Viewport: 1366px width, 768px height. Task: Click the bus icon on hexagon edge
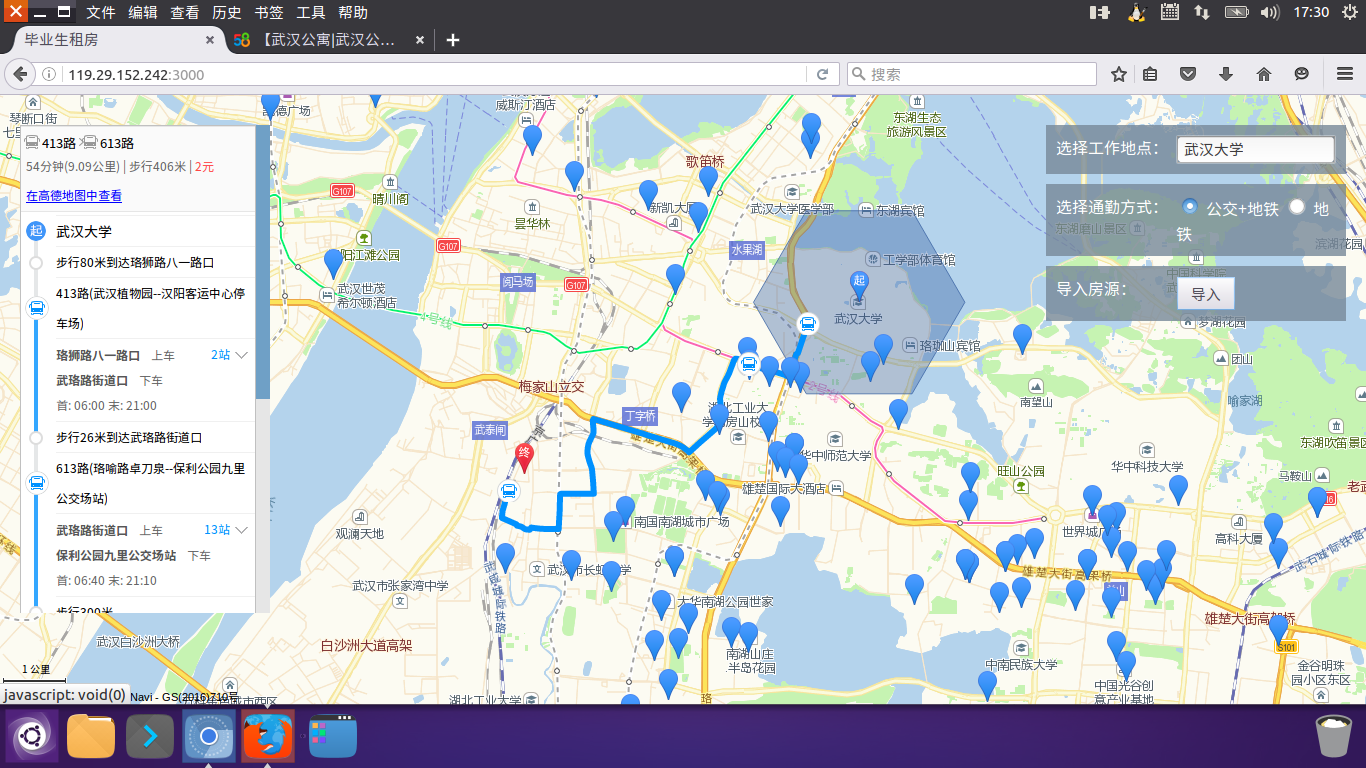coord(807,323)
